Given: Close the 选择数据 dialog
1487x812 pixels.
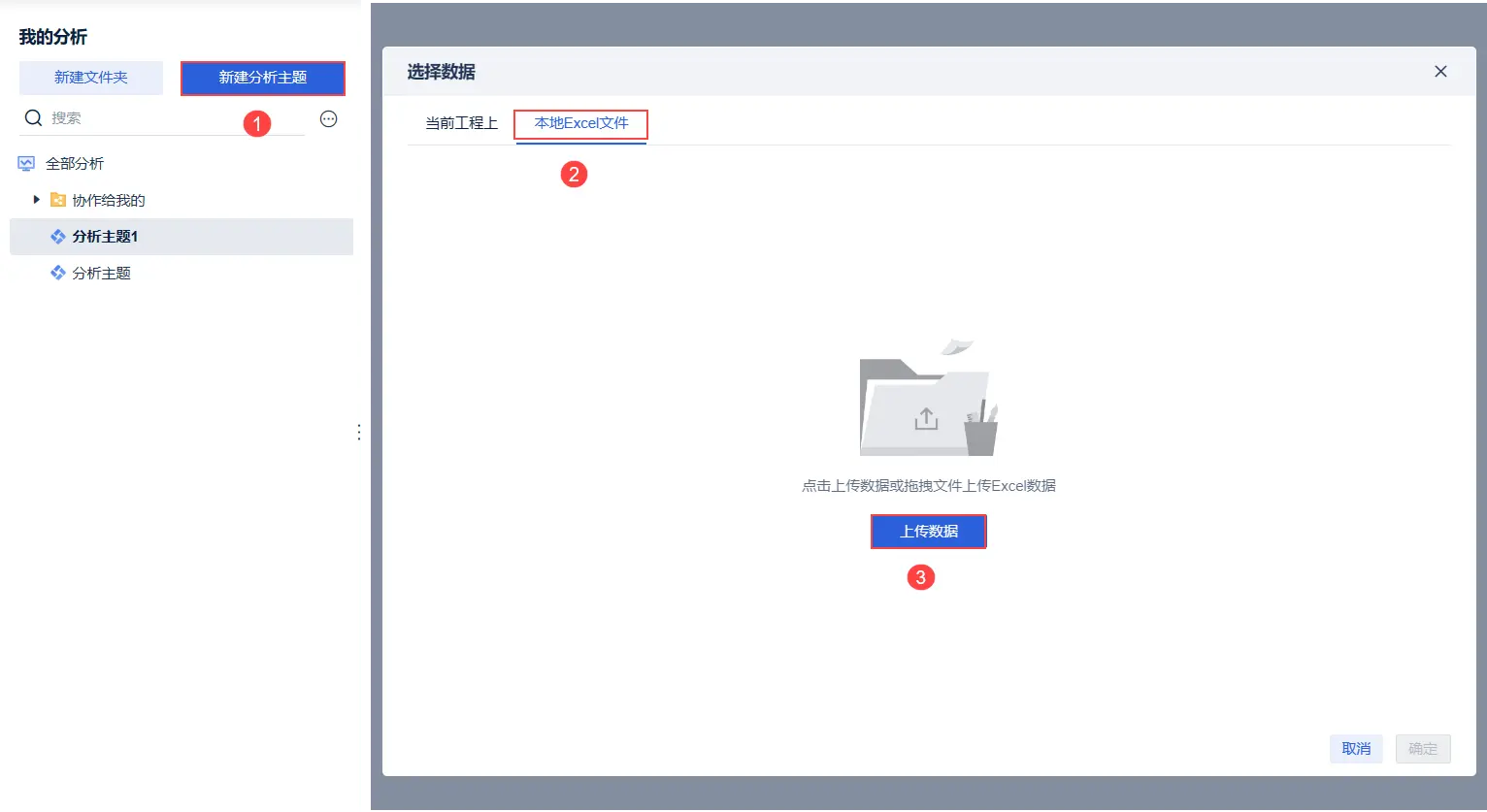Looking at the screenshot, I should point(1440,72).
